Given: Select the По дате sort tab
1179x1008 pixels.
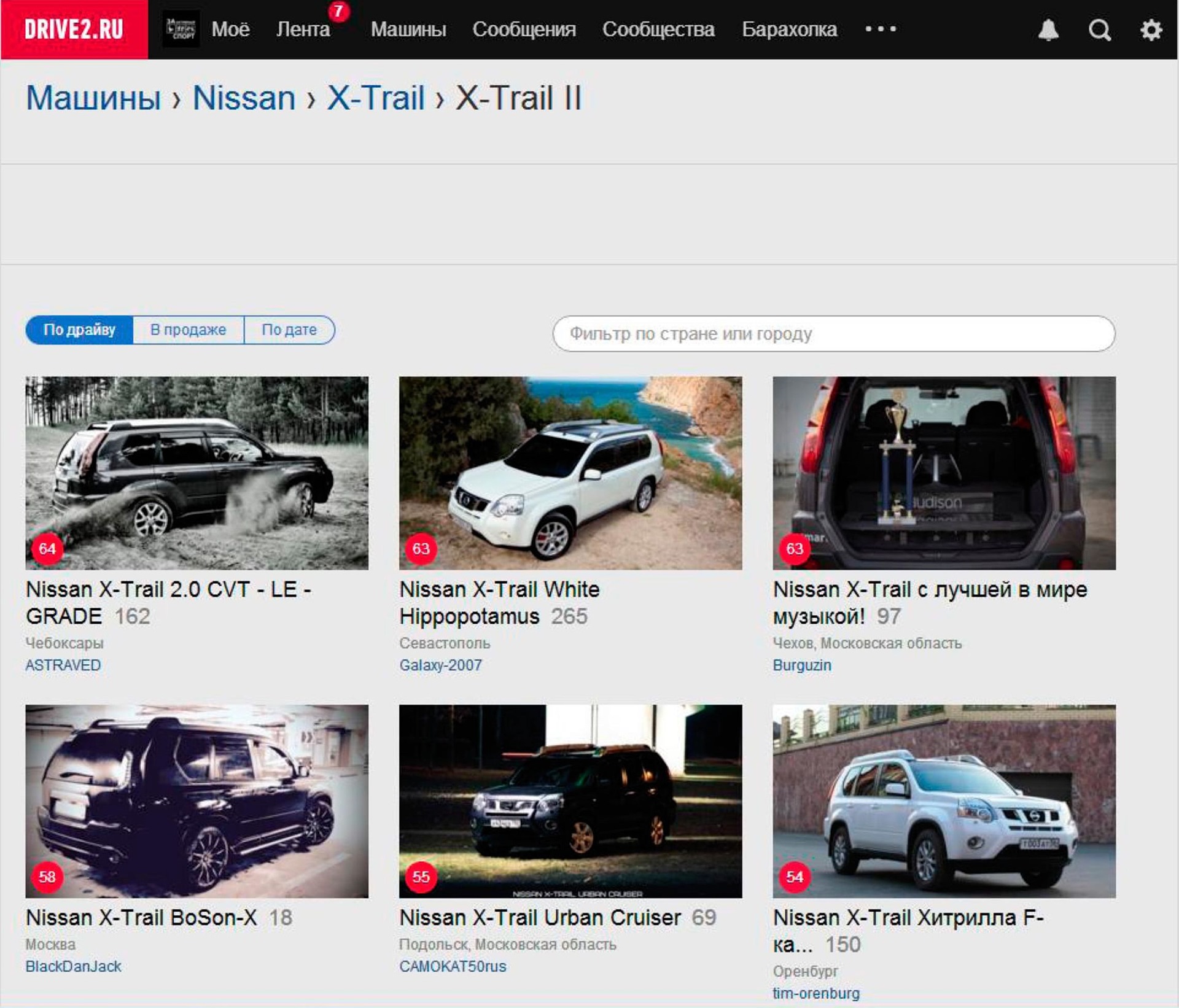Looking at the screenshot, I should (x=289, y=330).
